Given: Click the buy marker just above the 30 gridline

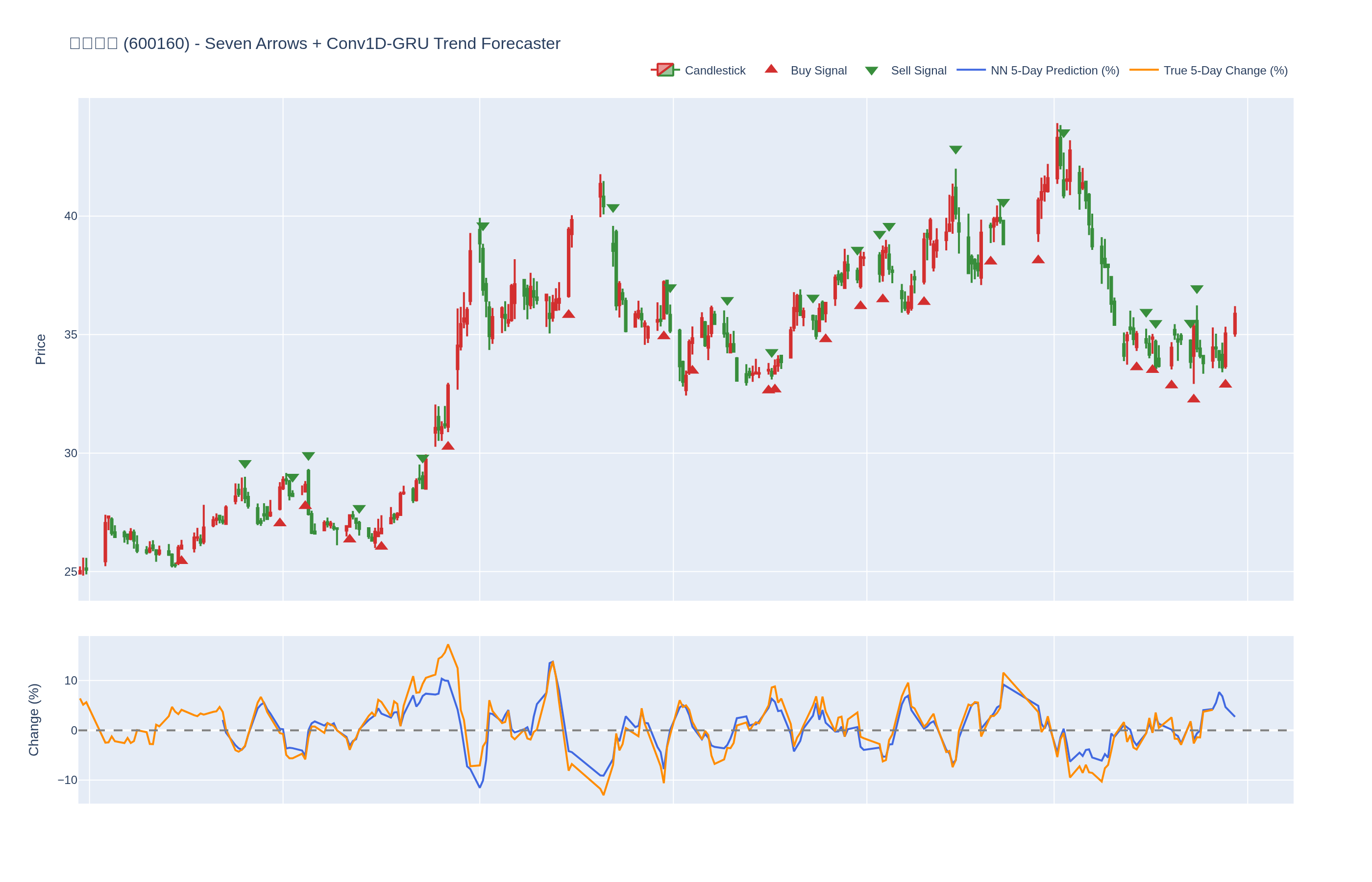Looking at the screenshot, I should tap(448, 446).
